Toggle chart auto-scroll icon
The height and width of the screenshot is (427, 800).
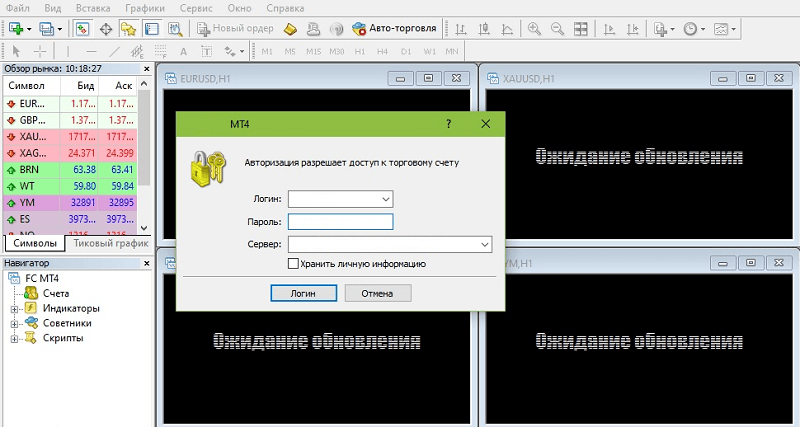point(609,29)
